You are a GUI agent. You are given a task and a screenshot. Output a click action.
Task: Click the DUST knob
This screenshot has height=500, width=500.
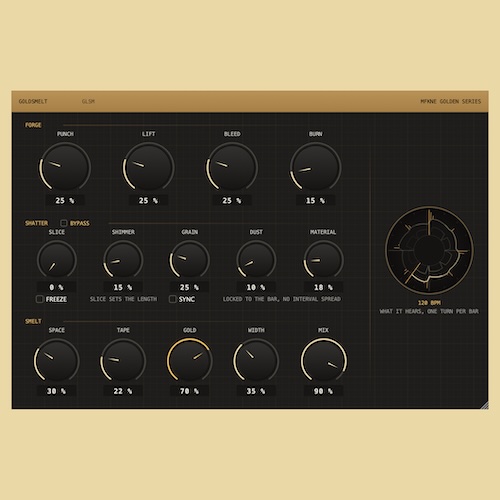click(x=256, y=260)
